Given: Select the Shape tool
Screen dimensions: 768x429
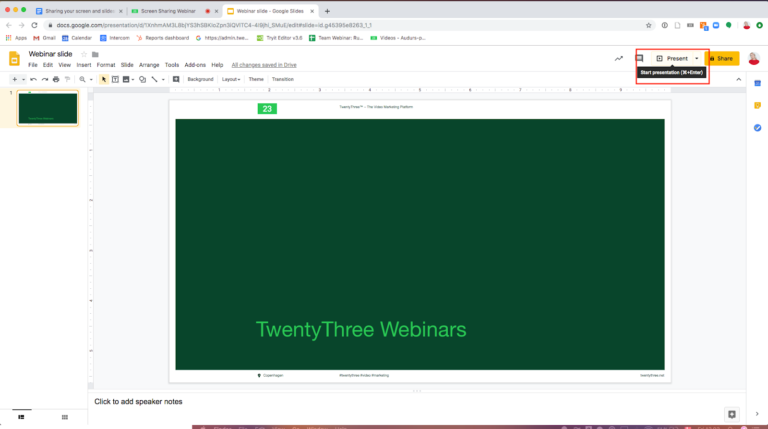Looking at the screenshot, I should click(x=143, y=79).
